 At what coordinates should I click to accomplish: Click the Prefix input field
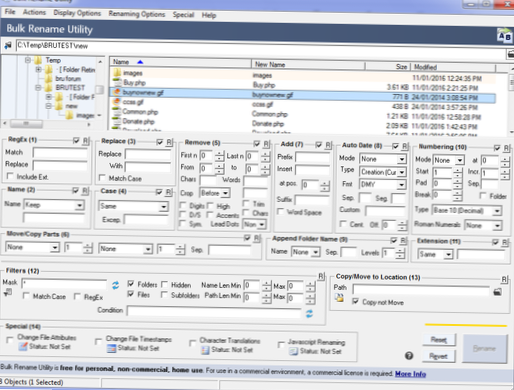click(313, 157)
